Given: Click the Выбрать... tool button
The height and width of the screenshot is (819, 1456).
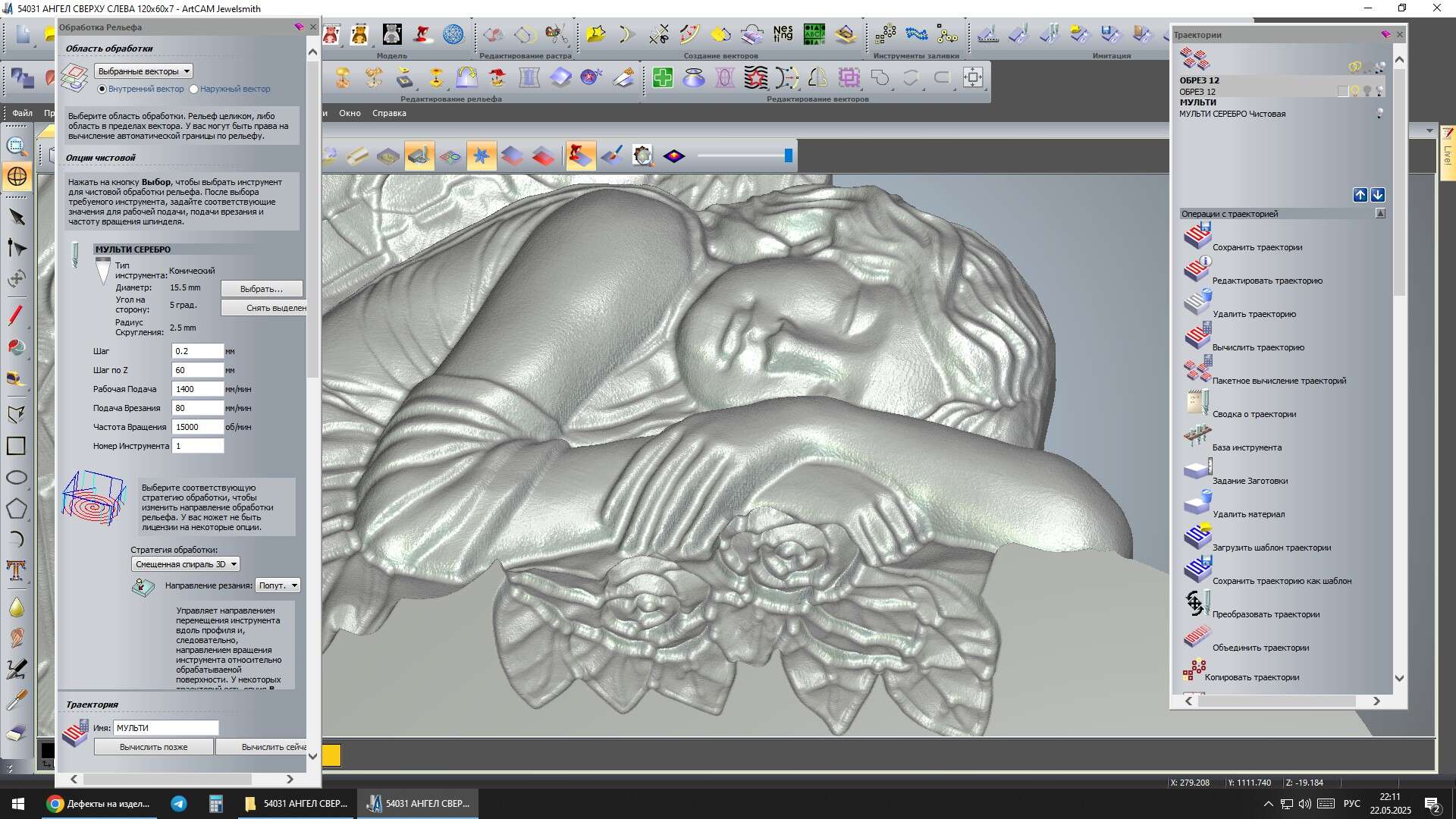Looking at the screenshot, I should [262, 289].
